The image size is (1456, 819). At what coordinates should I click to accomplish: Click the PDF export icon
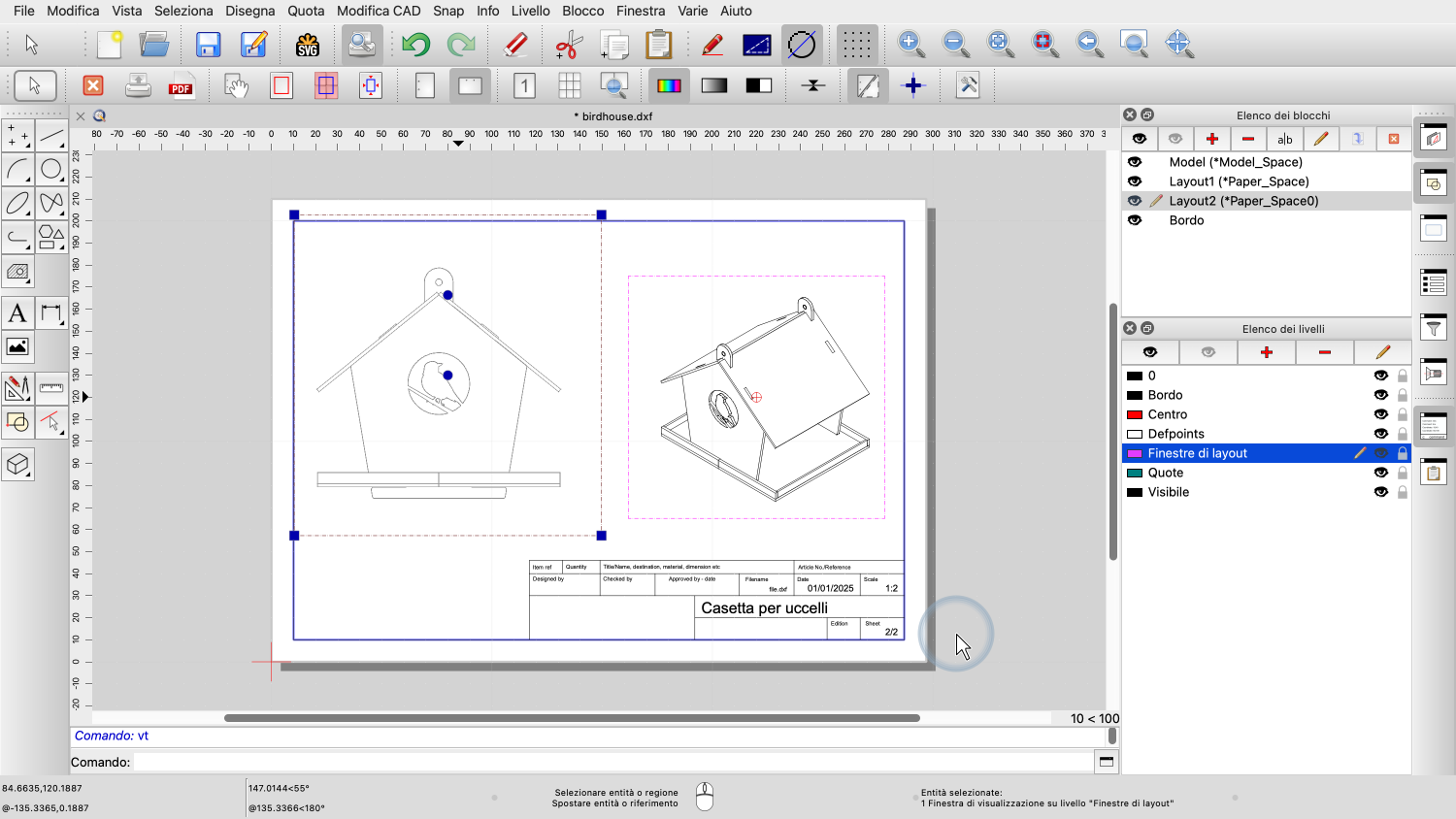[x=182, y=86]
